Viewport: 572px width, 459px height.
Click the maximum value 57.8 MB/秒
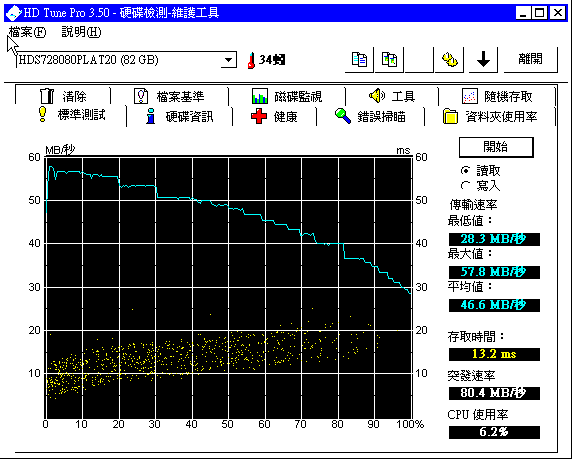click(494, 272)
